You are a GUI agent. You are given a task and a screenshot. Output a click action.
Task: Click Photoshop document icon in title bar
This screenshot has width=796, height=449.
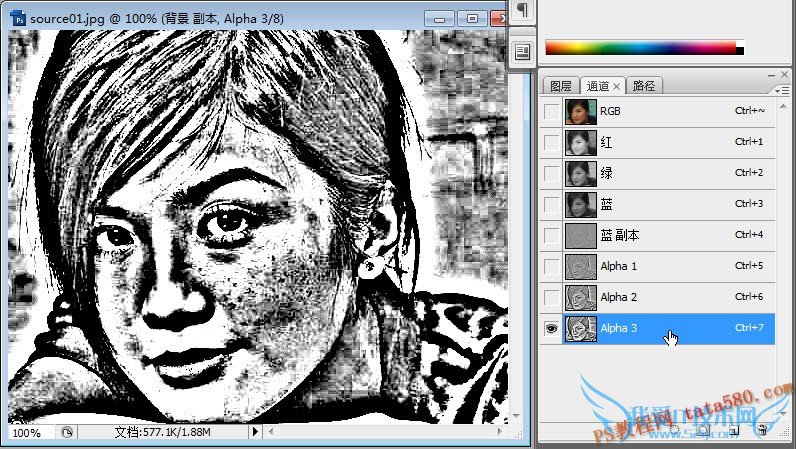coord(18,19)
